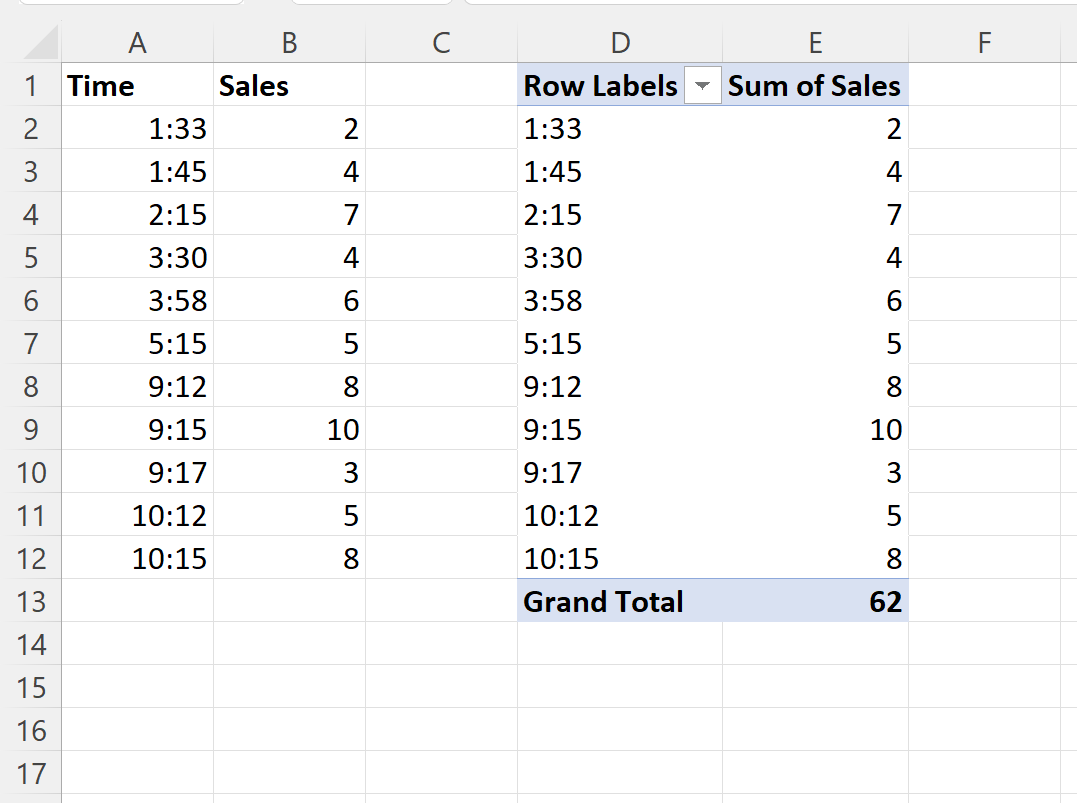
Task: Select column A header
Action: 137,42
